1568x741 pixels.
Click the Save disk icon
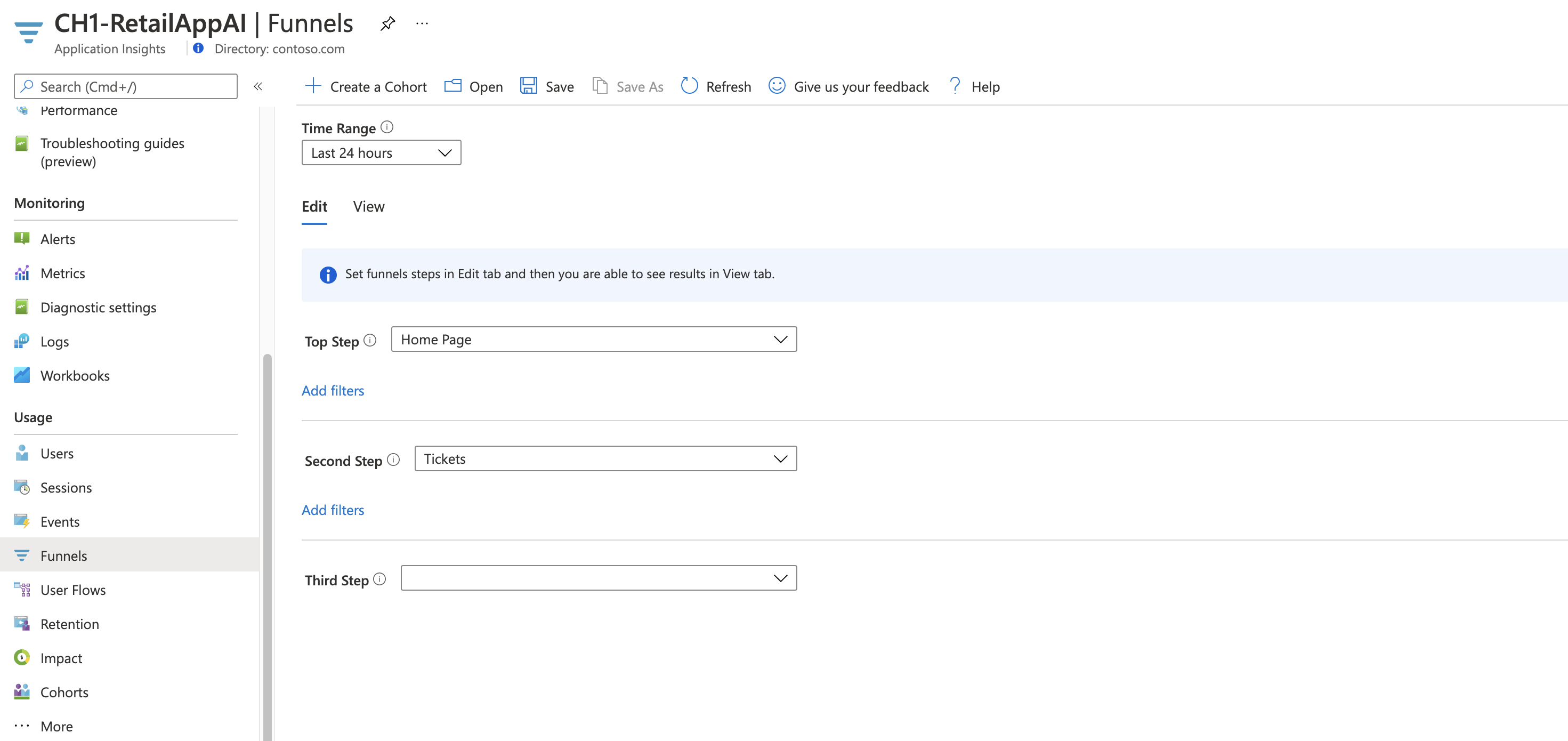[x=528, y=86]
